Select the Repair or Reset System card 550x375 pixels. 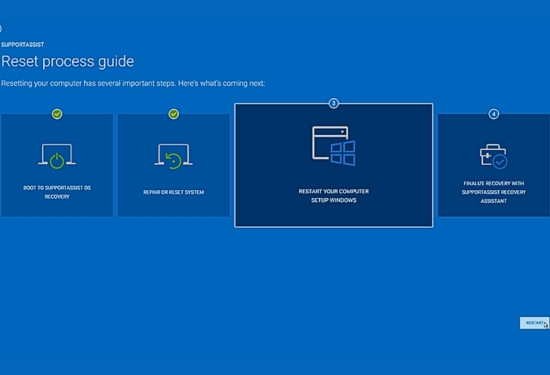tap(174, 165)
